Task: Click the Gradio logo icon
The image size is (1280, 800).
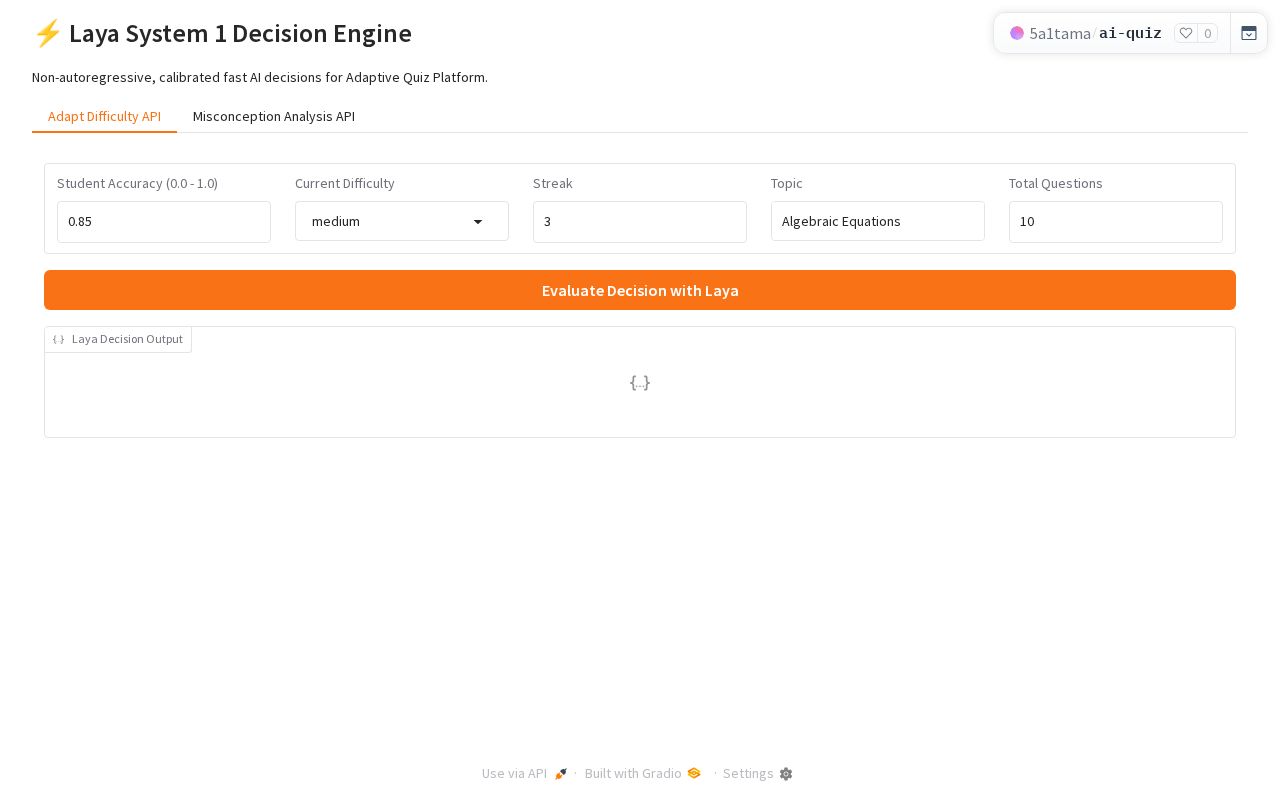Action: click(x=694, y=773)
